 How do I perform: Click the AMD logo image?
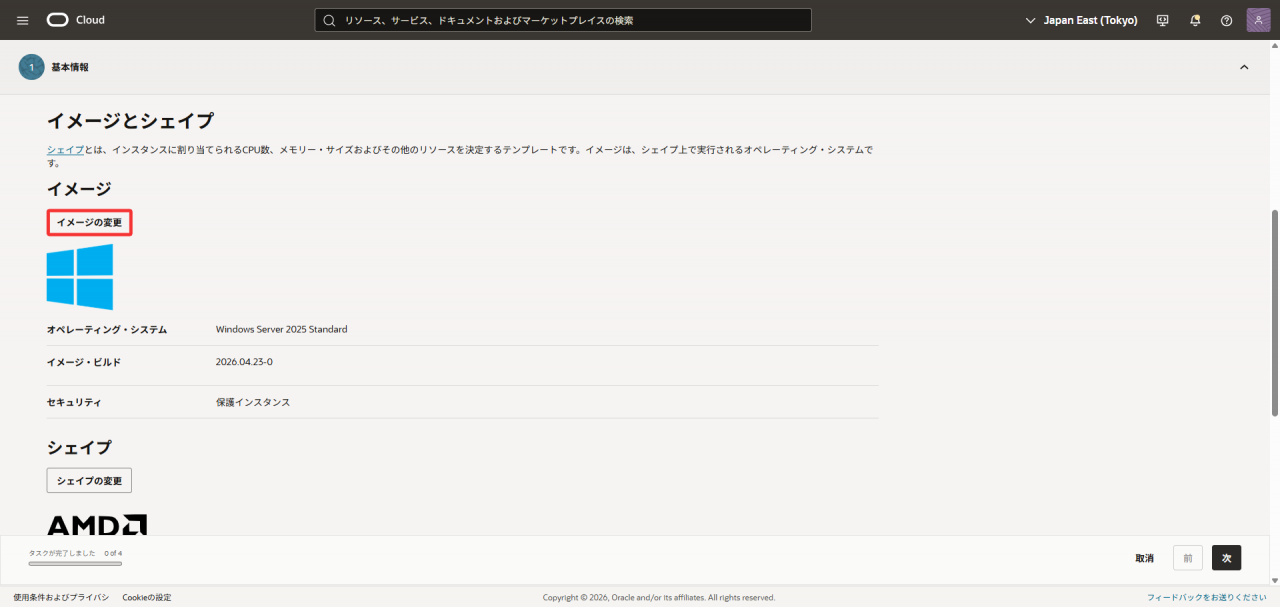97,524
